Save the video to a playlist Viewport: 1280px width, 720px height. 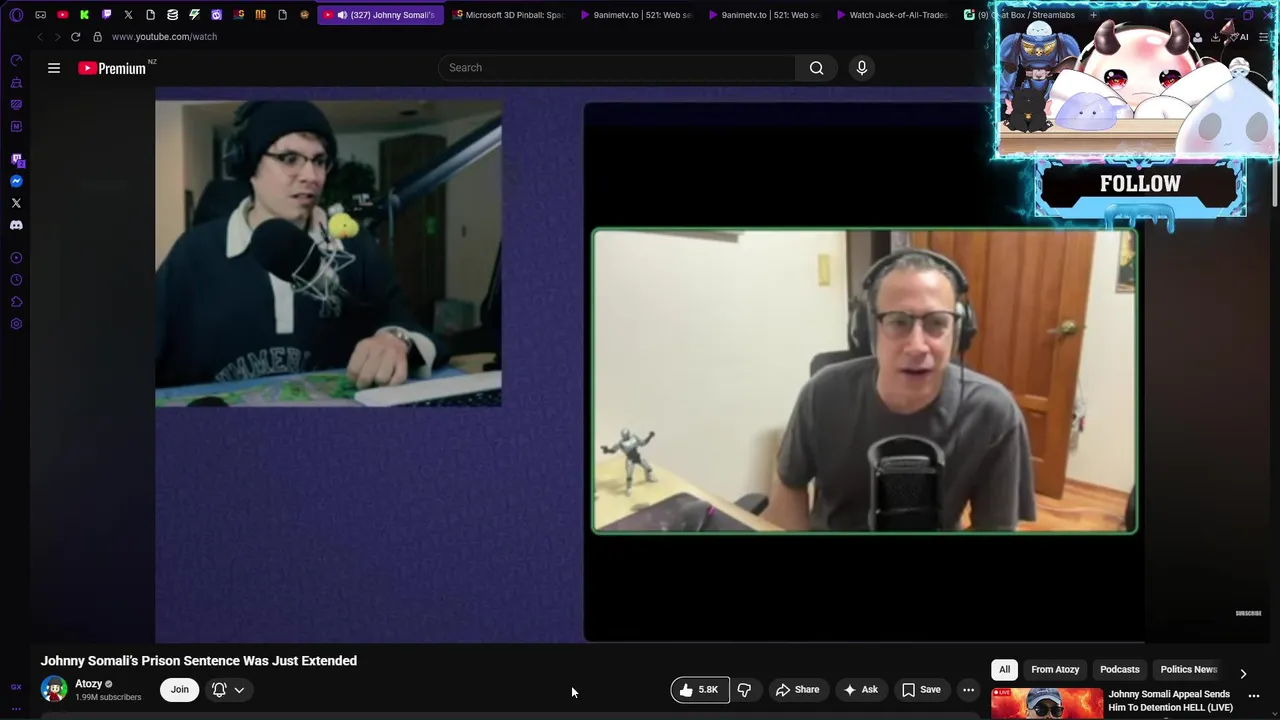921,690
